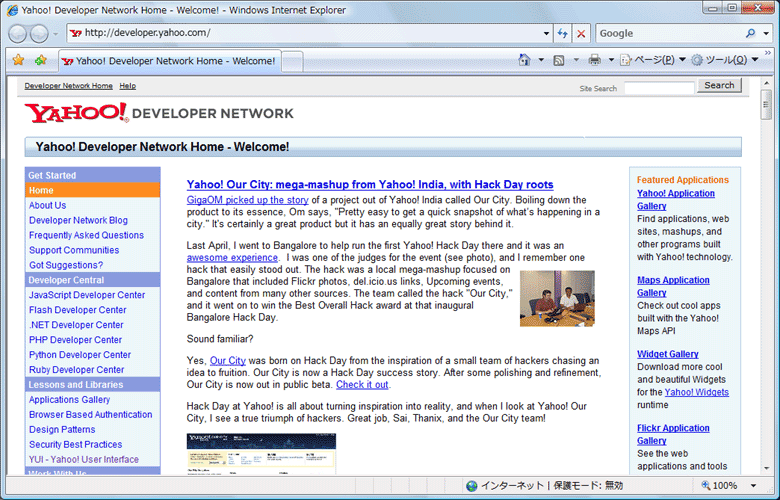Open .NET Developer Center link
780x500 pixels.
[76, 324]
